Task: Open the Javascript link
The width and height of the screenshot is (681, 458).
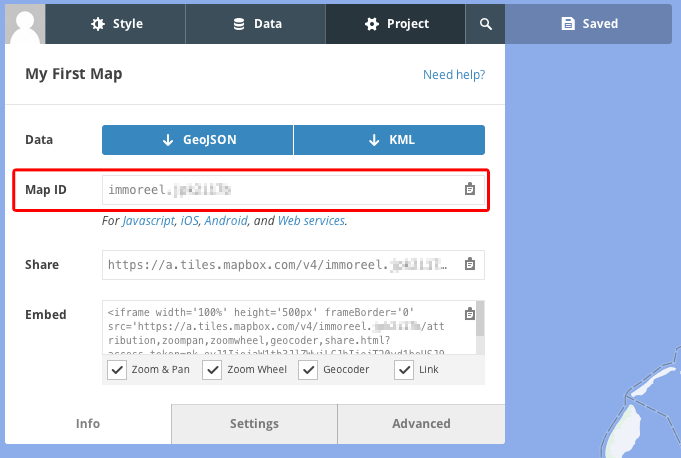Action: tap(149, 221)
